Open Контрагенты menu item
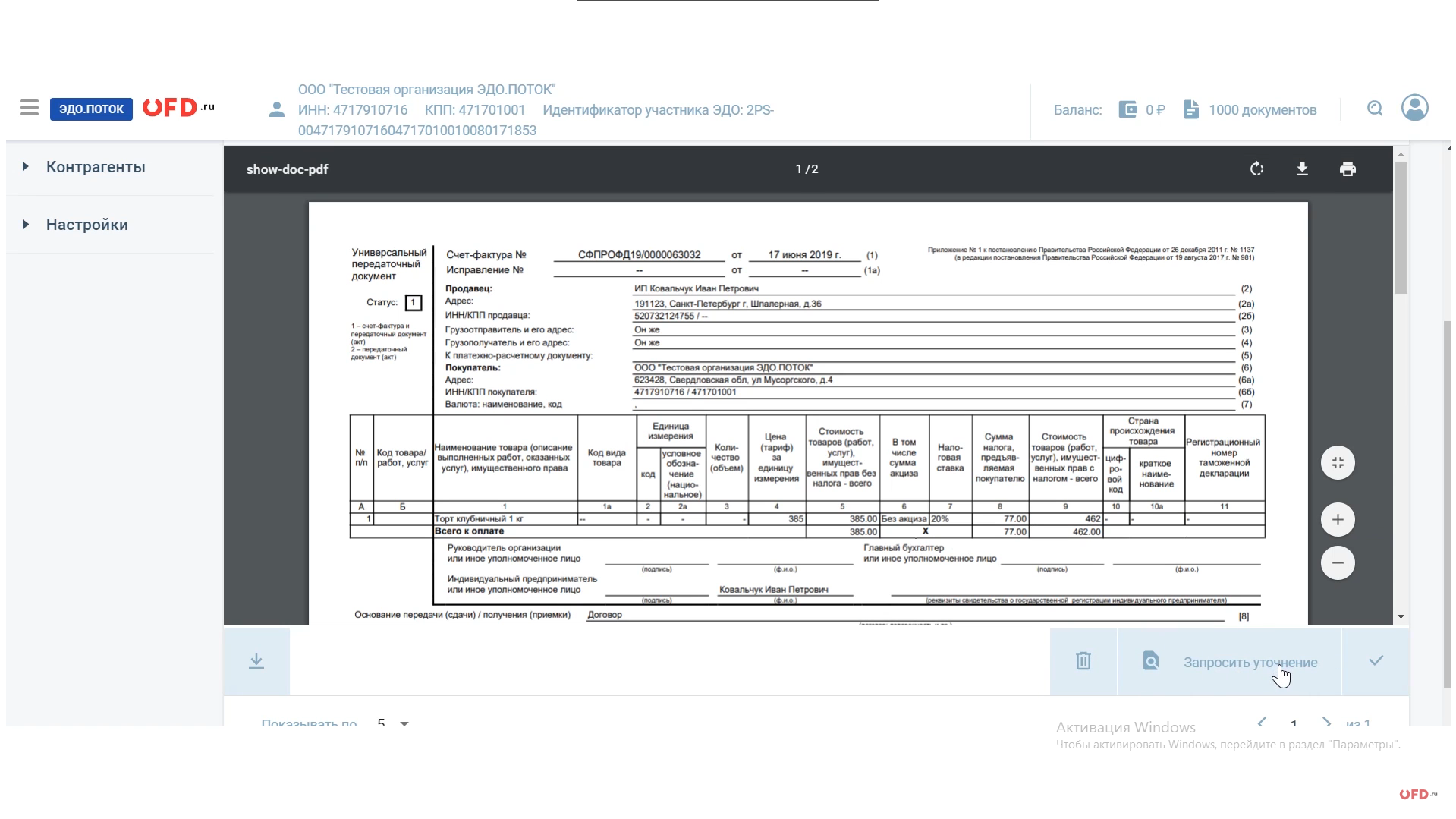Image resolution: width=1456 pixels, height=819 pixels. (x=96, y=167)
